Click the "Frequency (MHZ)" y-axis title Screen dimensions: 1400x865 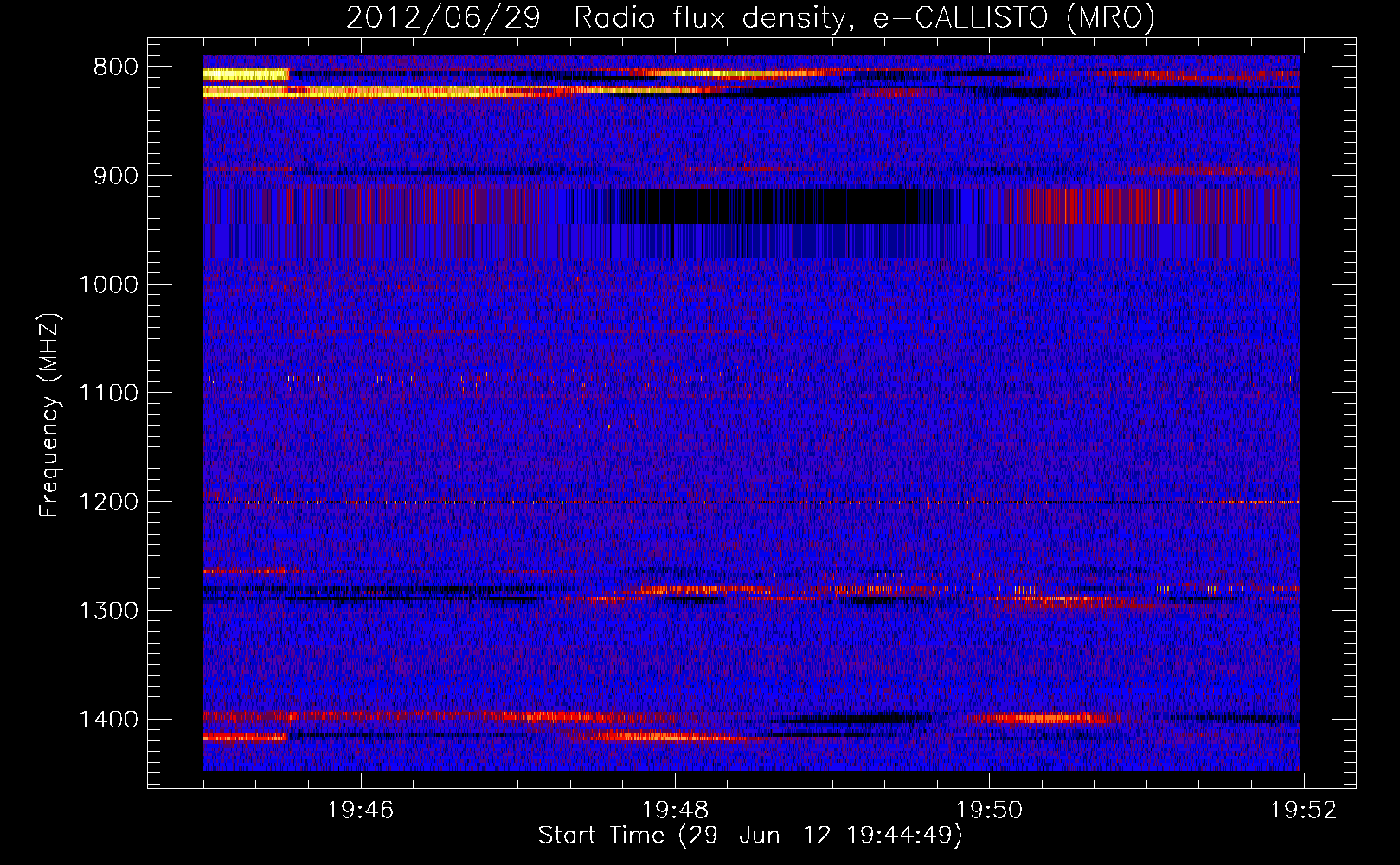click(x=49, y=415)
